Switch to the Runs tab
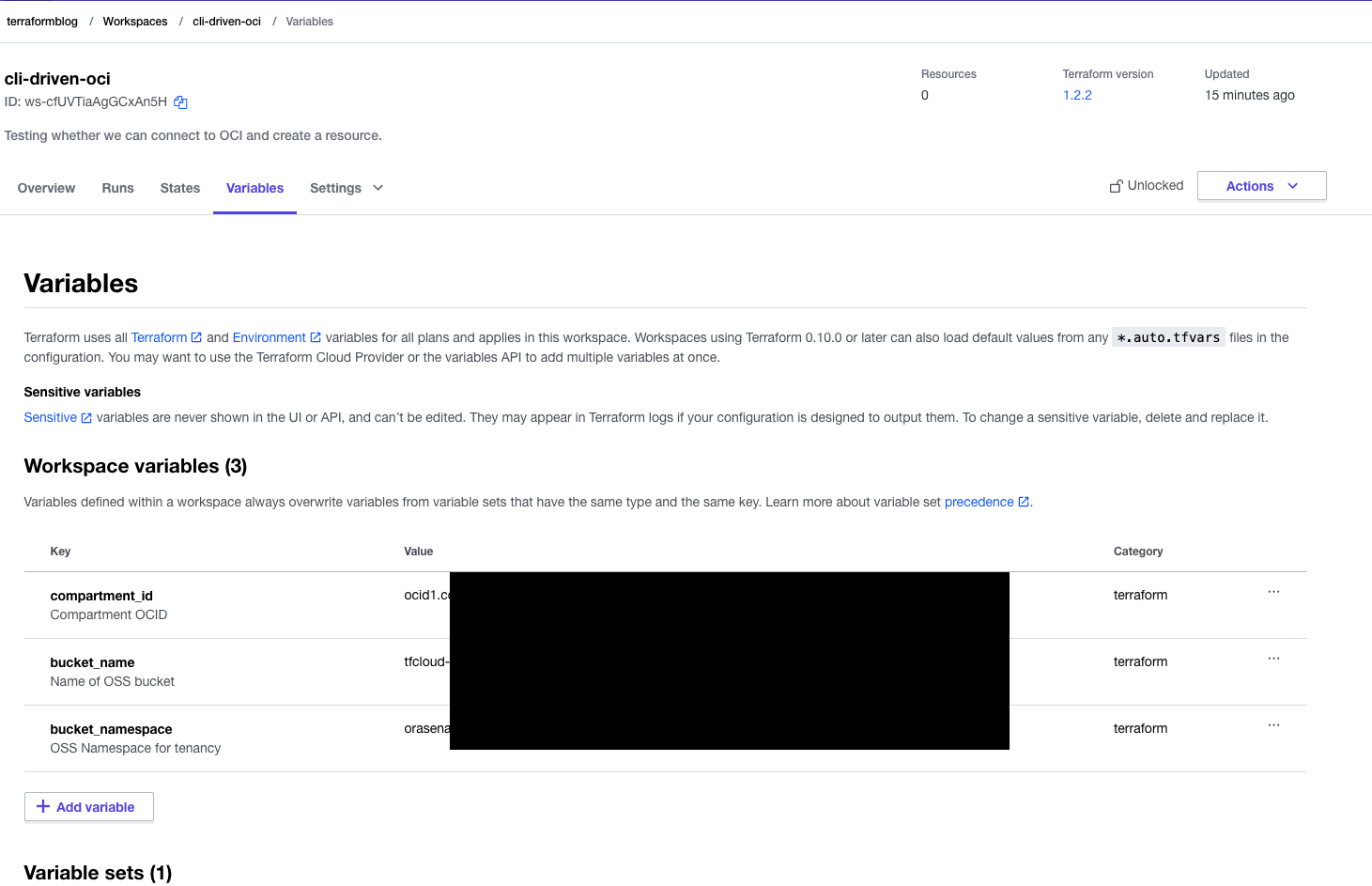1372x886 pixels. coord(117,188)
